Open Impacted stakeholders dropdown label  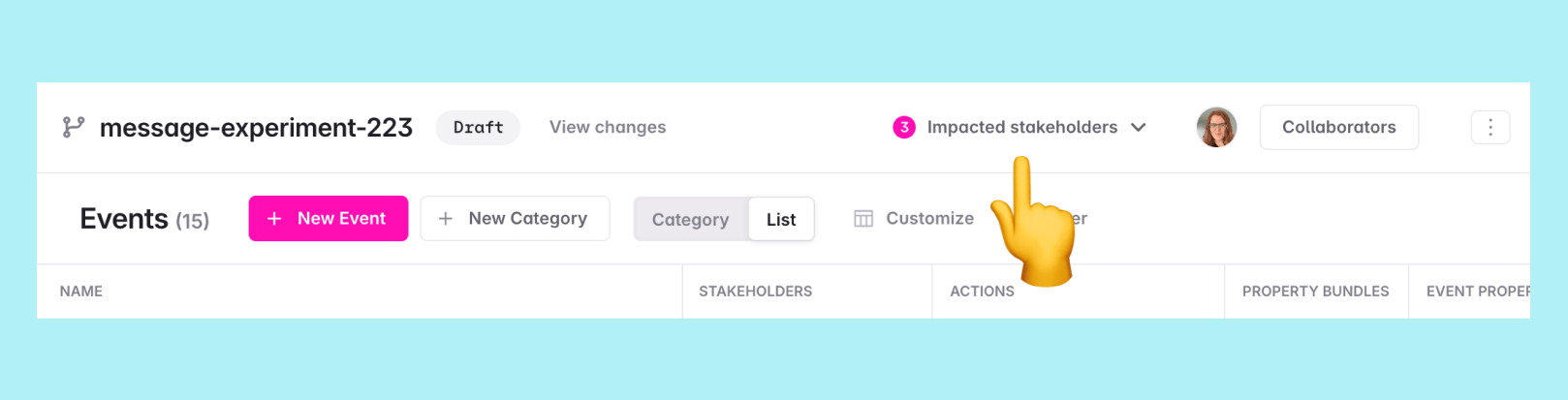[x=1021, y=127]
